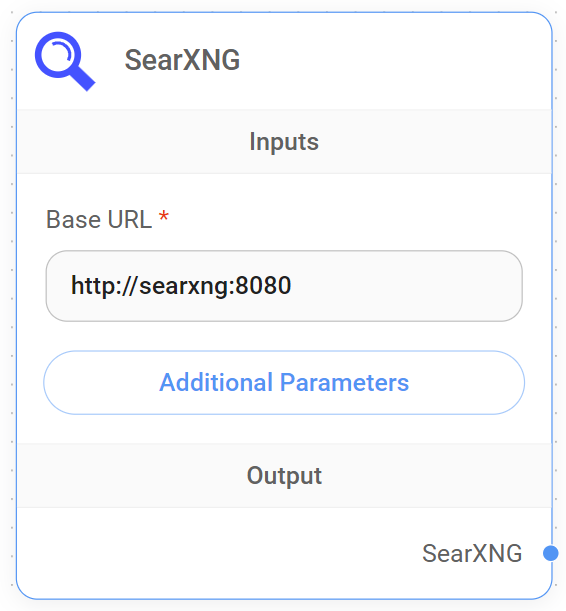Place cursor after 8080 in Base URL
This screenshot has width=566, height=611.
292,286
